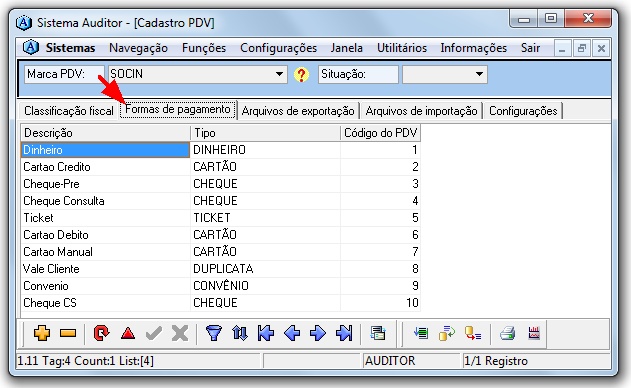The image size is (631, 388).
Task: Switch to the Arquivos de exportação tab
Action: click(x=298, y=111)
